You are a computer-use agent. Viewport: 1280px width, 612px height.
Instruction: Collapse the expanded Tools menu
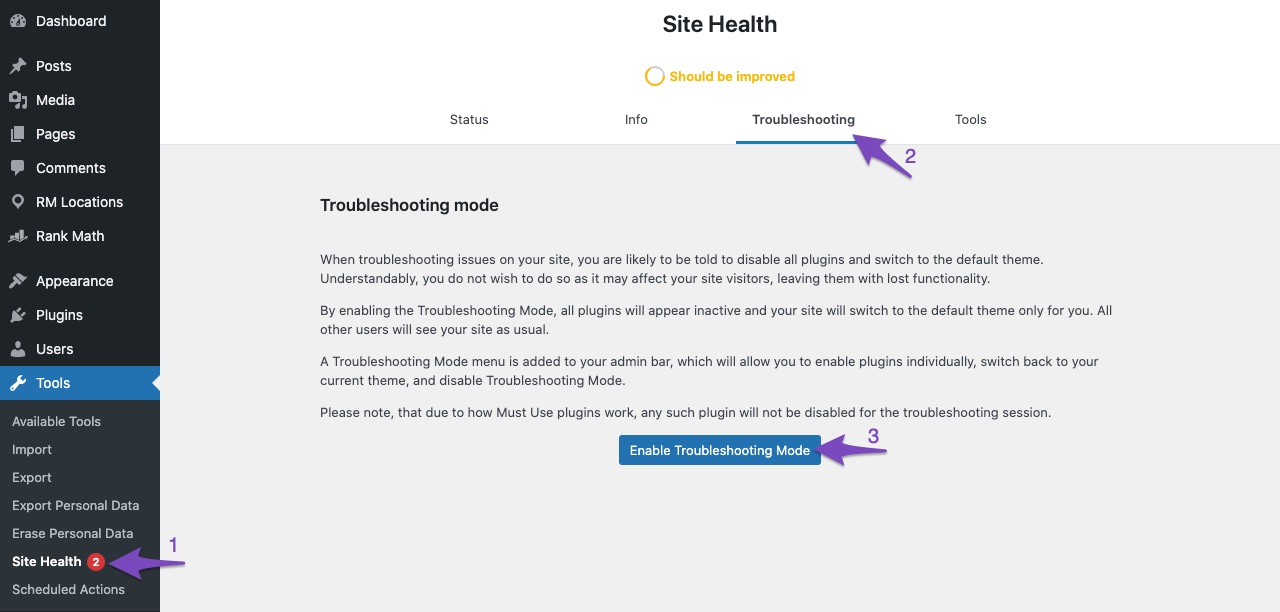tap(52, 383)
